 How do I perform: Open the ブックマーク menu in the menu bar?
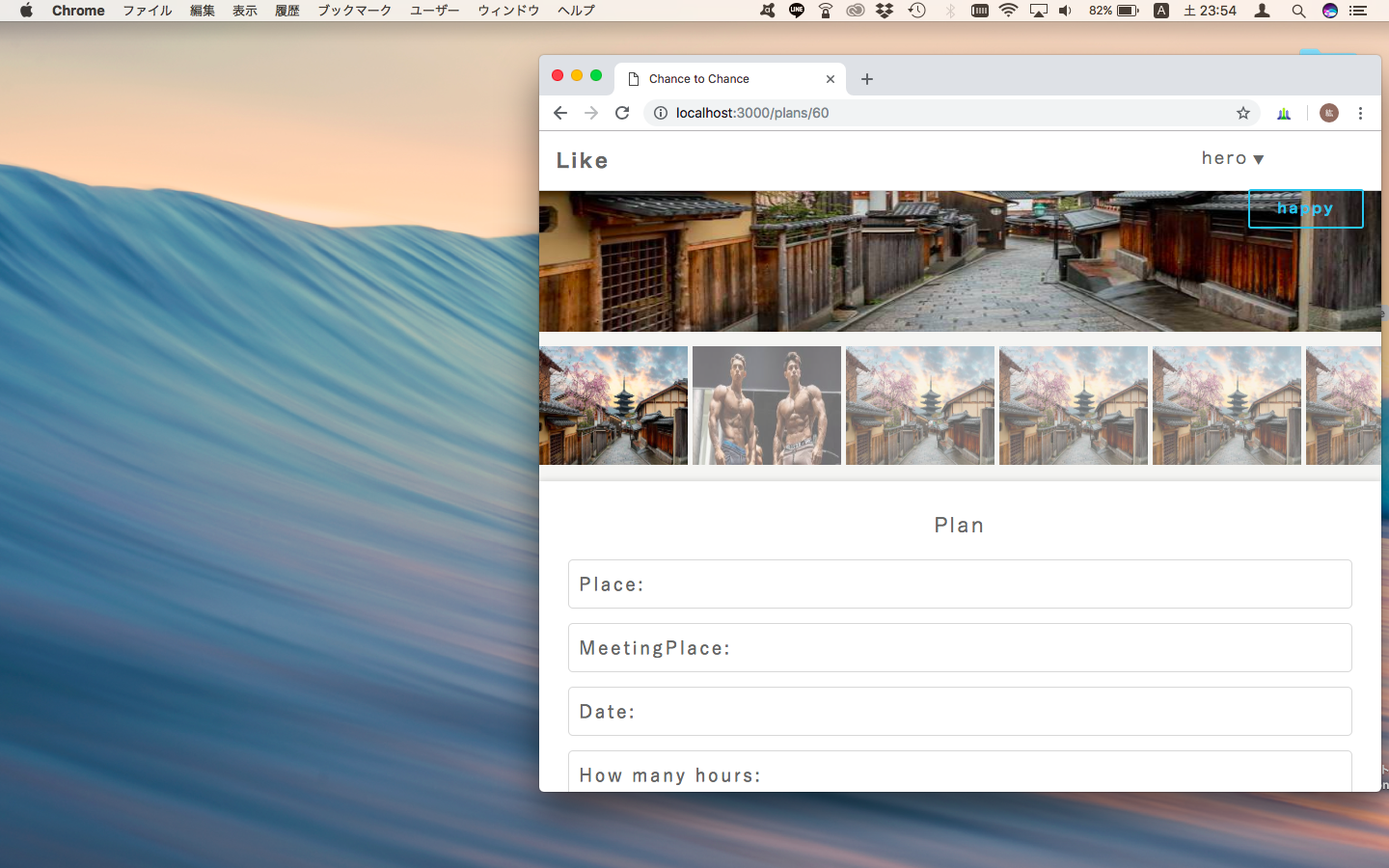click(x=354, y=11)
